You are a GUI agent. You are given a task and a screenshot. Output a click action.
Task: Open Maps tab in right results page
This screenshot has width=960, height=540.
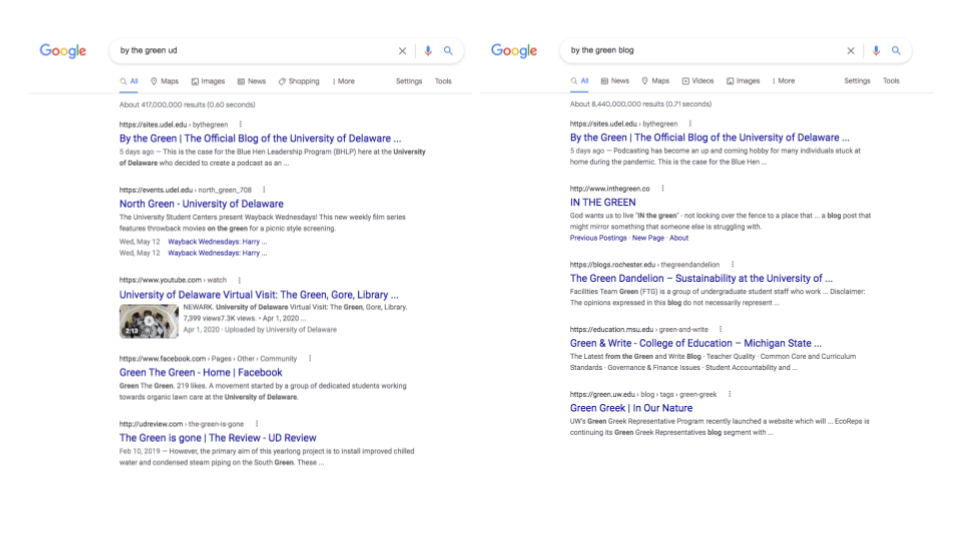(655, 81)
